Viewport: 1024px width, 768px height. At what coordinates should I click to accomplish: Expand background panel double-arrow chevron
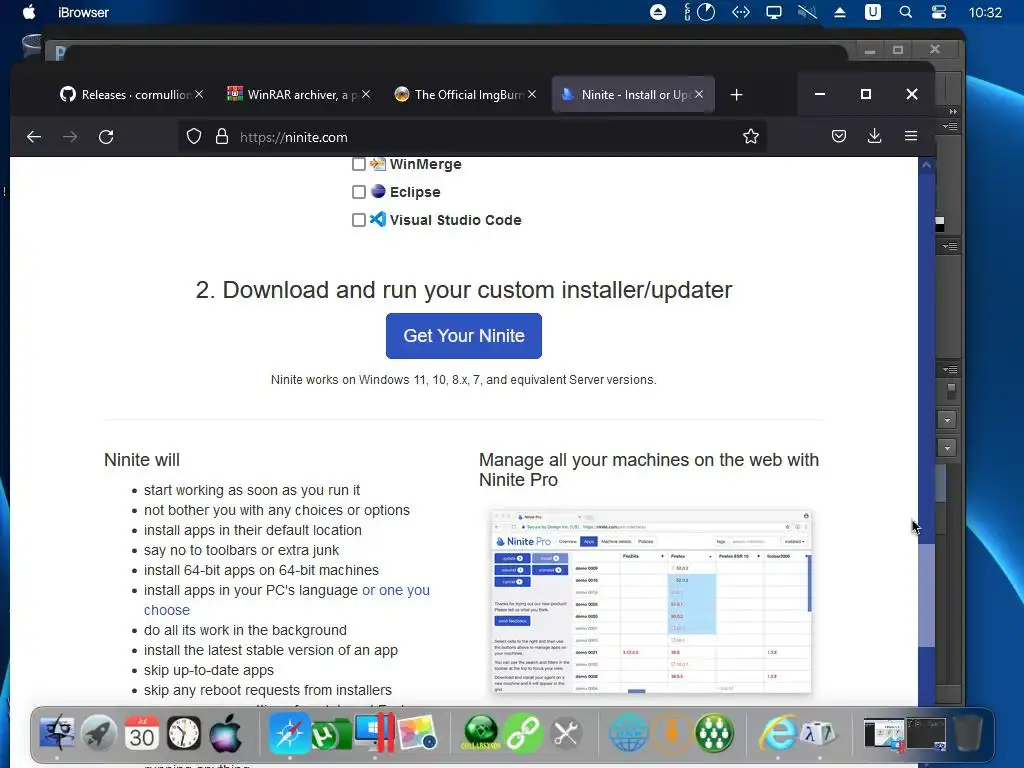coord(953,112)
